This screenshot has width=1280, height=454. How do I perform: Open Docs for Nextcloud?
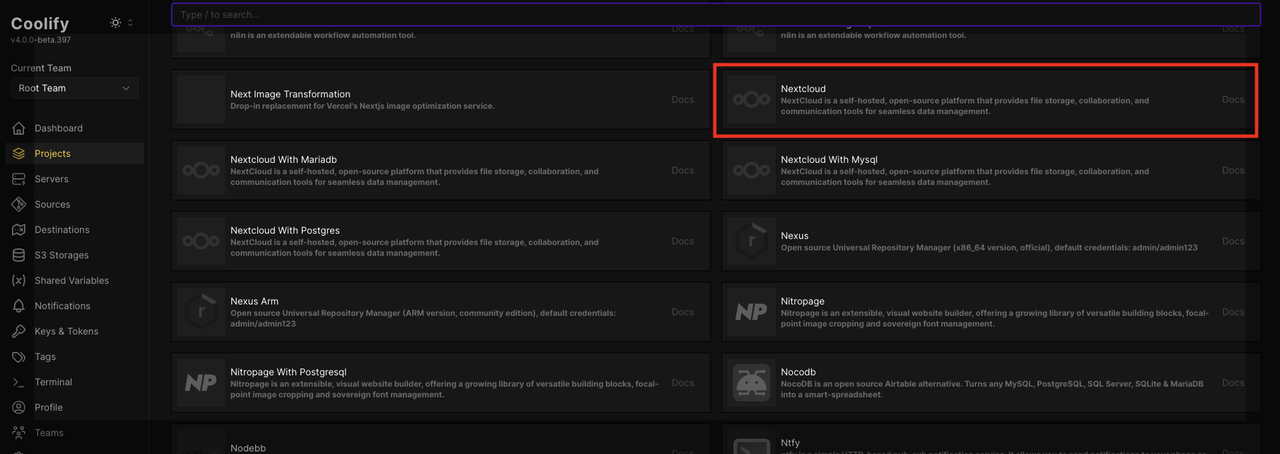[1233, 100]
